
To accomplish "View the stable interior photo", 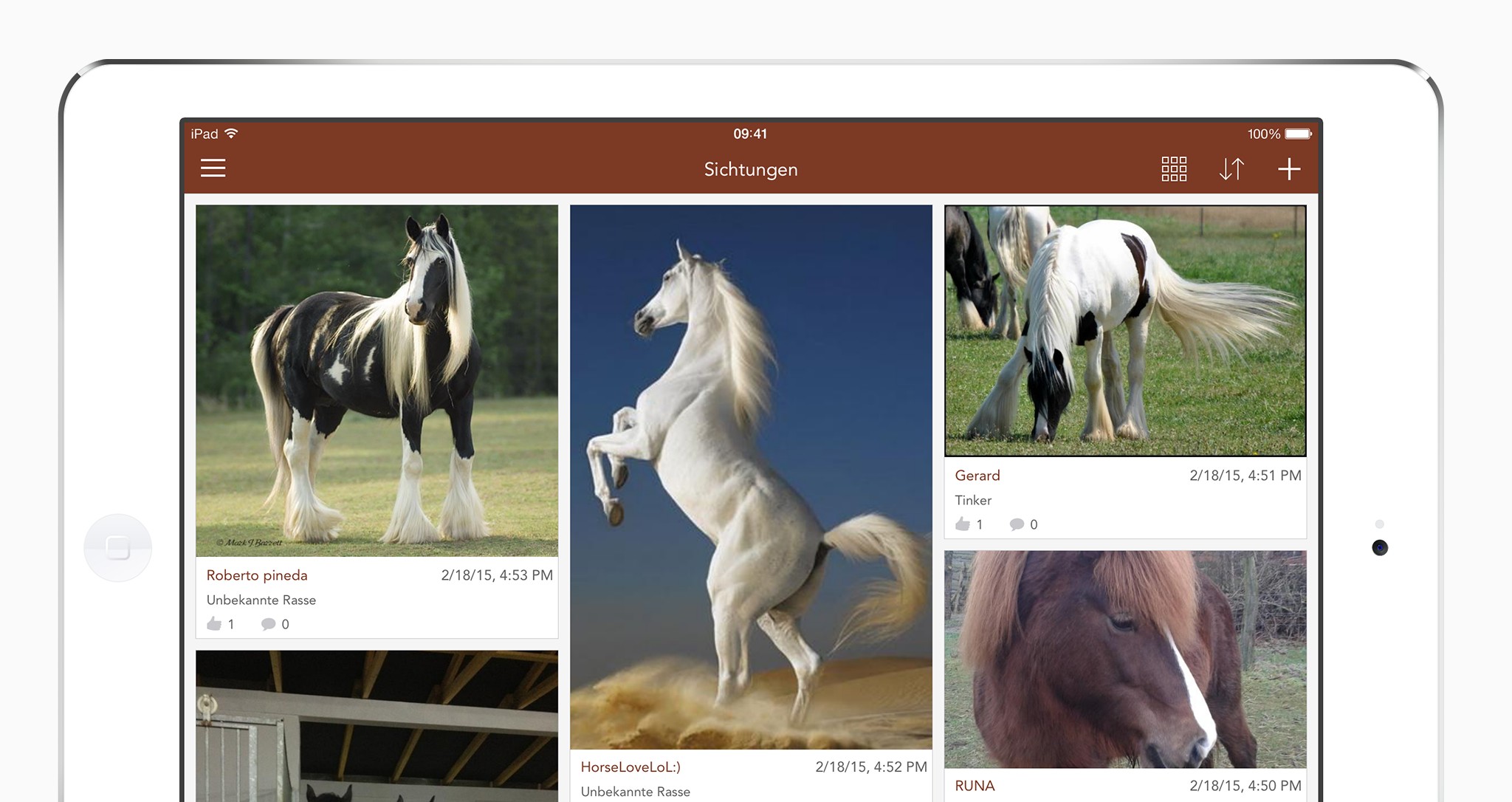I will (377, 726).
